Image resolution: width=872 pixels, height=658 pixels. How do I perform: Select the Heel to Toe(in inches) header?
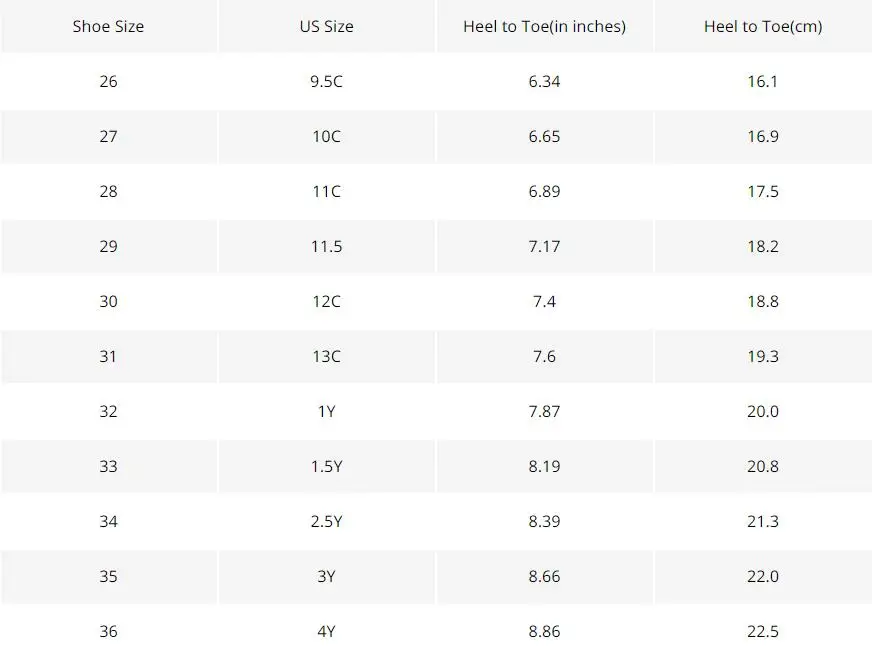(544, 26)
